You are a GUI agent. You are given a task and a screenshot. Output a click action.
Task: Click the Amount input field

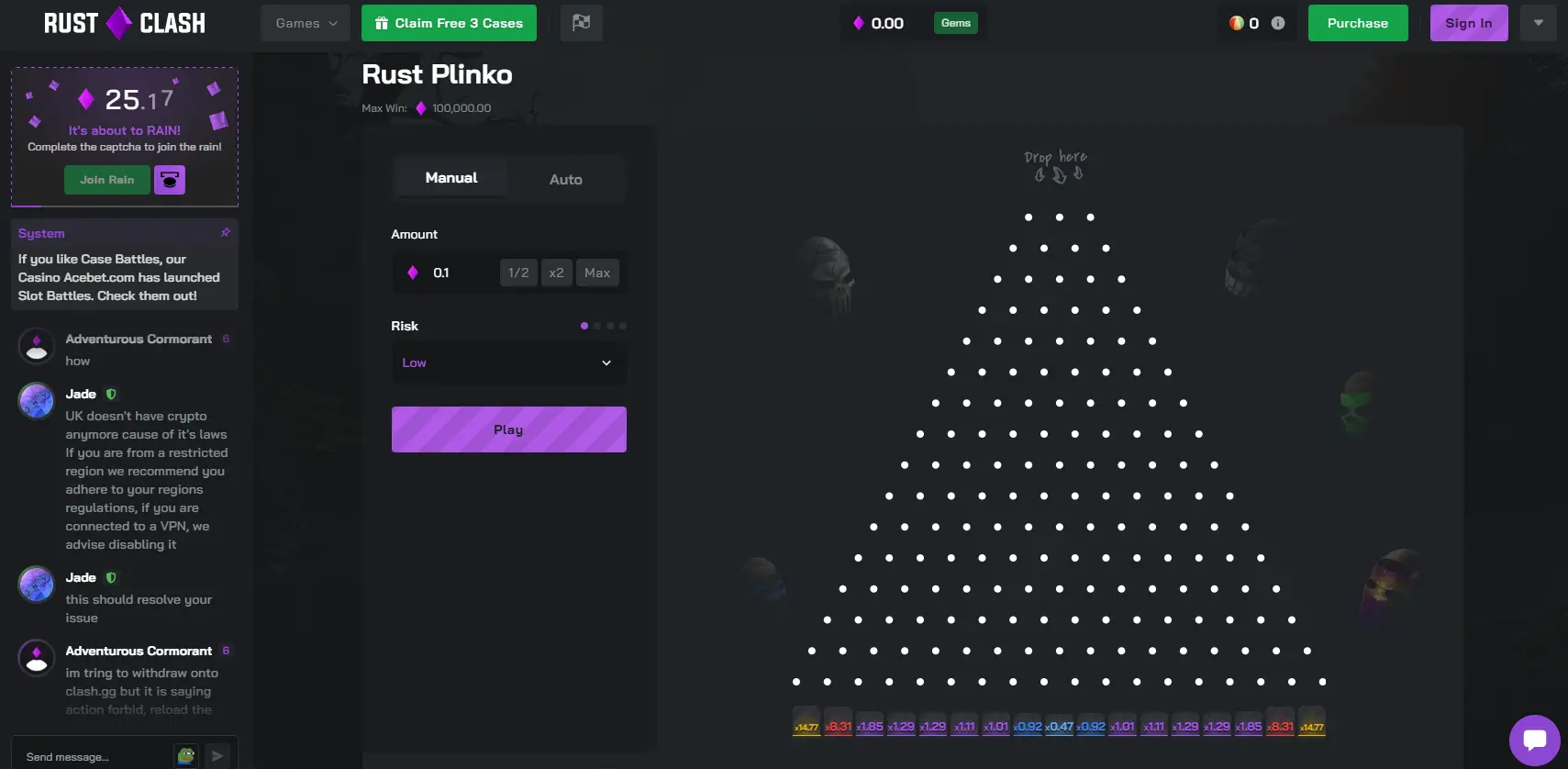[463, 273]
